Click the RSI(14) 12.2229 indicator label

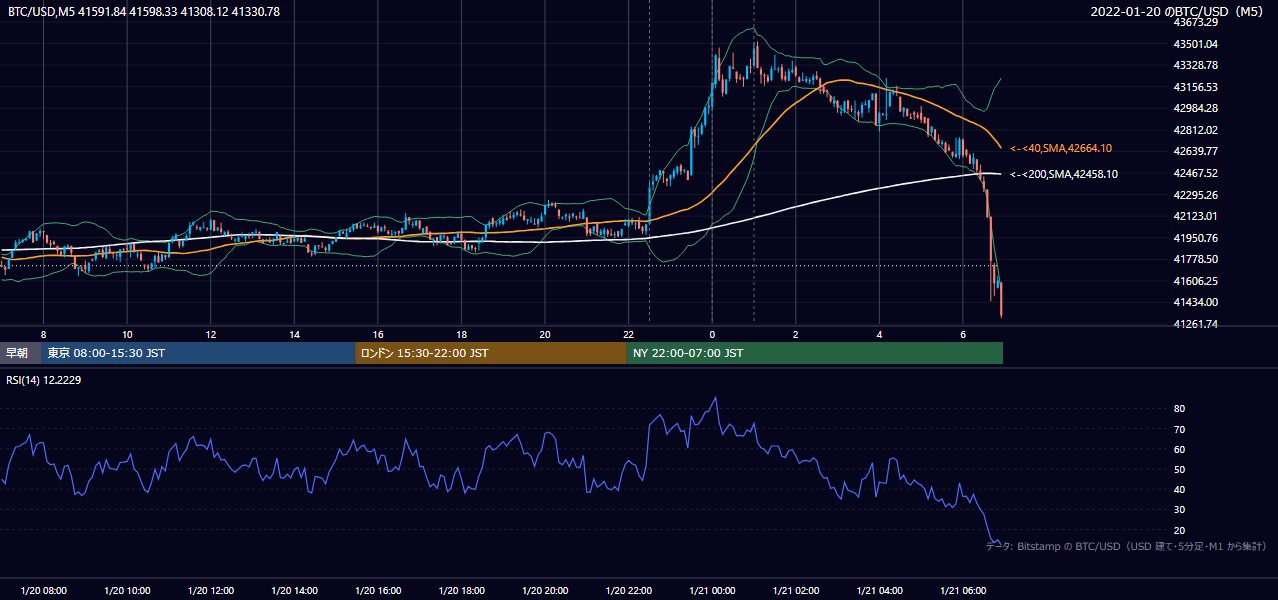(43, 379)
